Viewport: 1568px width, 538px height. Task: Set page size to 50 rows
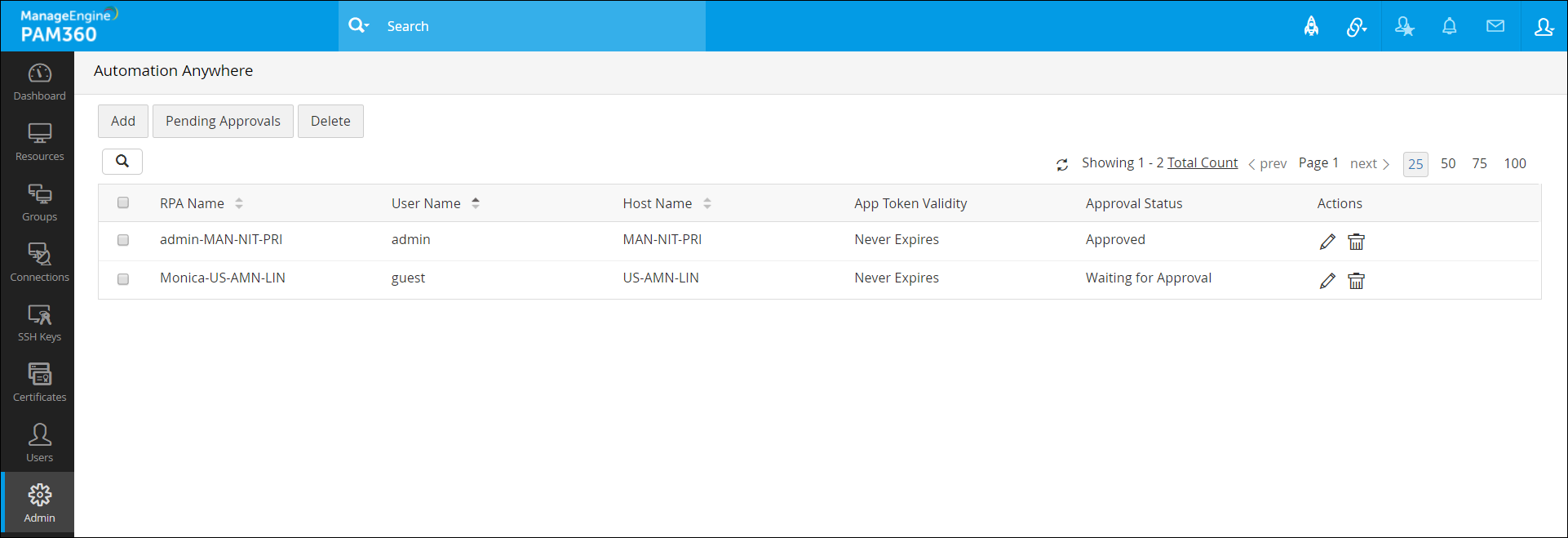1447,163
